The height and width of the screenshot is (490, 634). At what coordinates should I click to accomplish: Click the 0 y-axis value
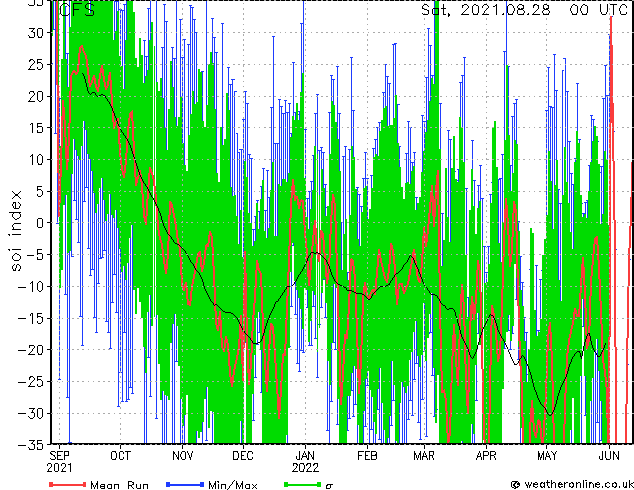click(40, 223)
